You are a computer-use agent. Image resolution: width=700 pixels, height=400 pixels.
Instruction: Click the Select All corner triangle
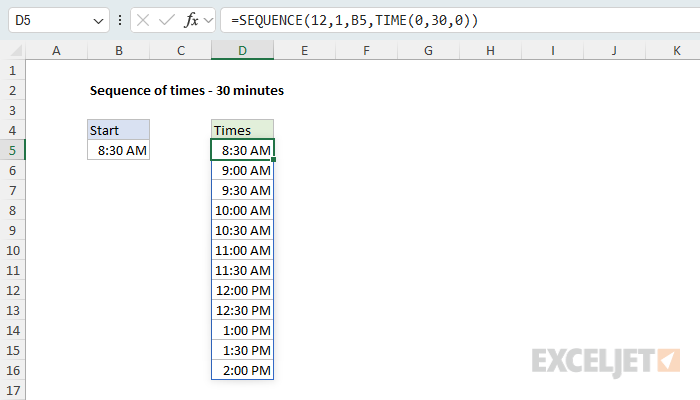[16, 50]
